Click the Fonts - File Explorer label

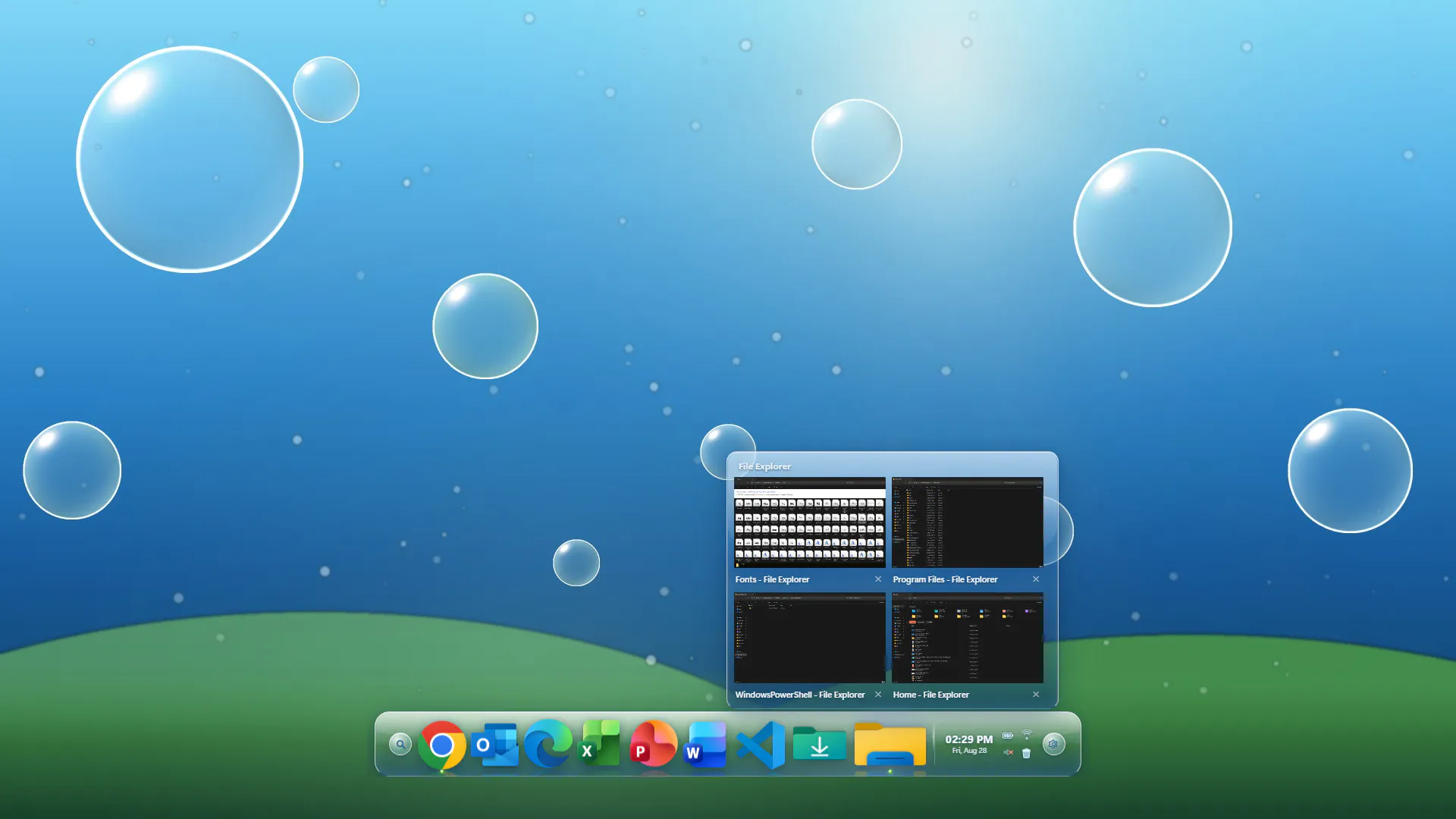[x=772, y=579]
